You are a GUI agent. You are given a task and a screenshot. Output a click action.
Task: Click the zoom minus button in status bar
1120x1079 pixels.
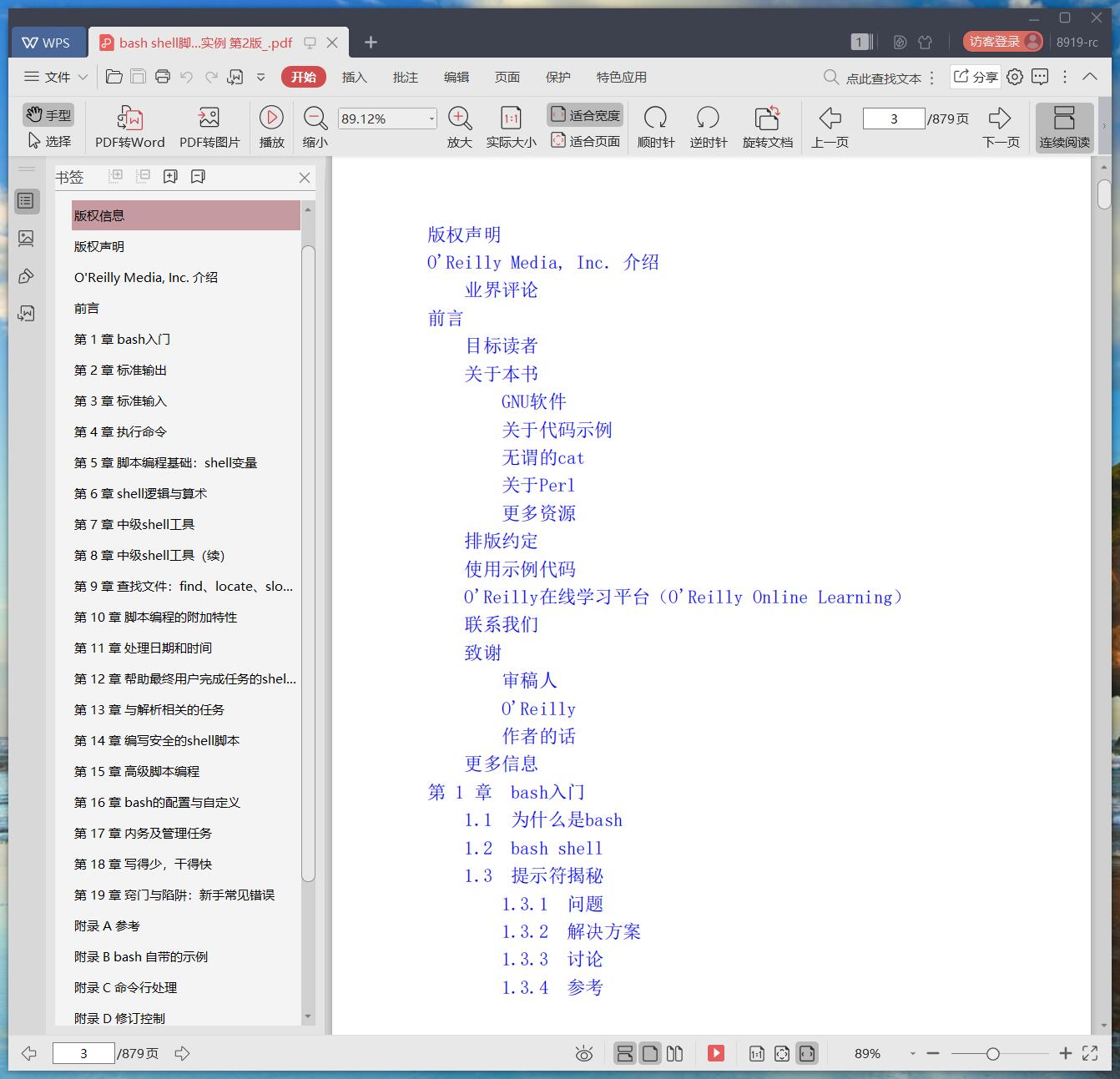[933, 1054]
